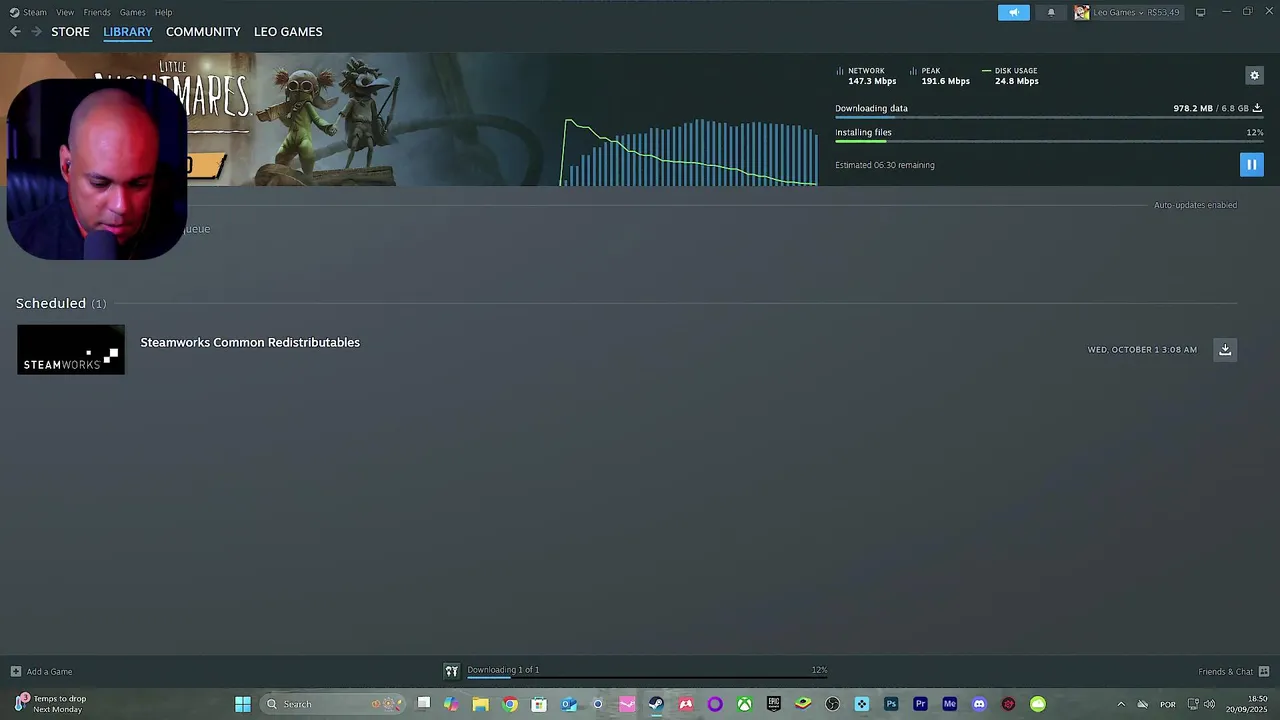1280x720 pixels.
Task: Open Epic Games Launcher from taskbar
Action: tap(774, 704)
